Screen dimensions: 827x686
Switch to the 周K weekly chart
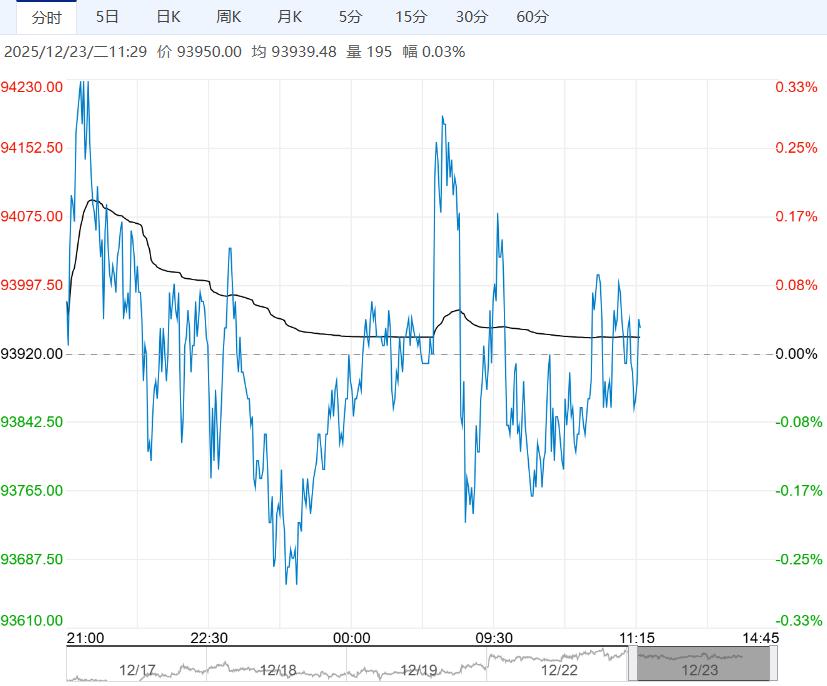click(x=229, y=17)
